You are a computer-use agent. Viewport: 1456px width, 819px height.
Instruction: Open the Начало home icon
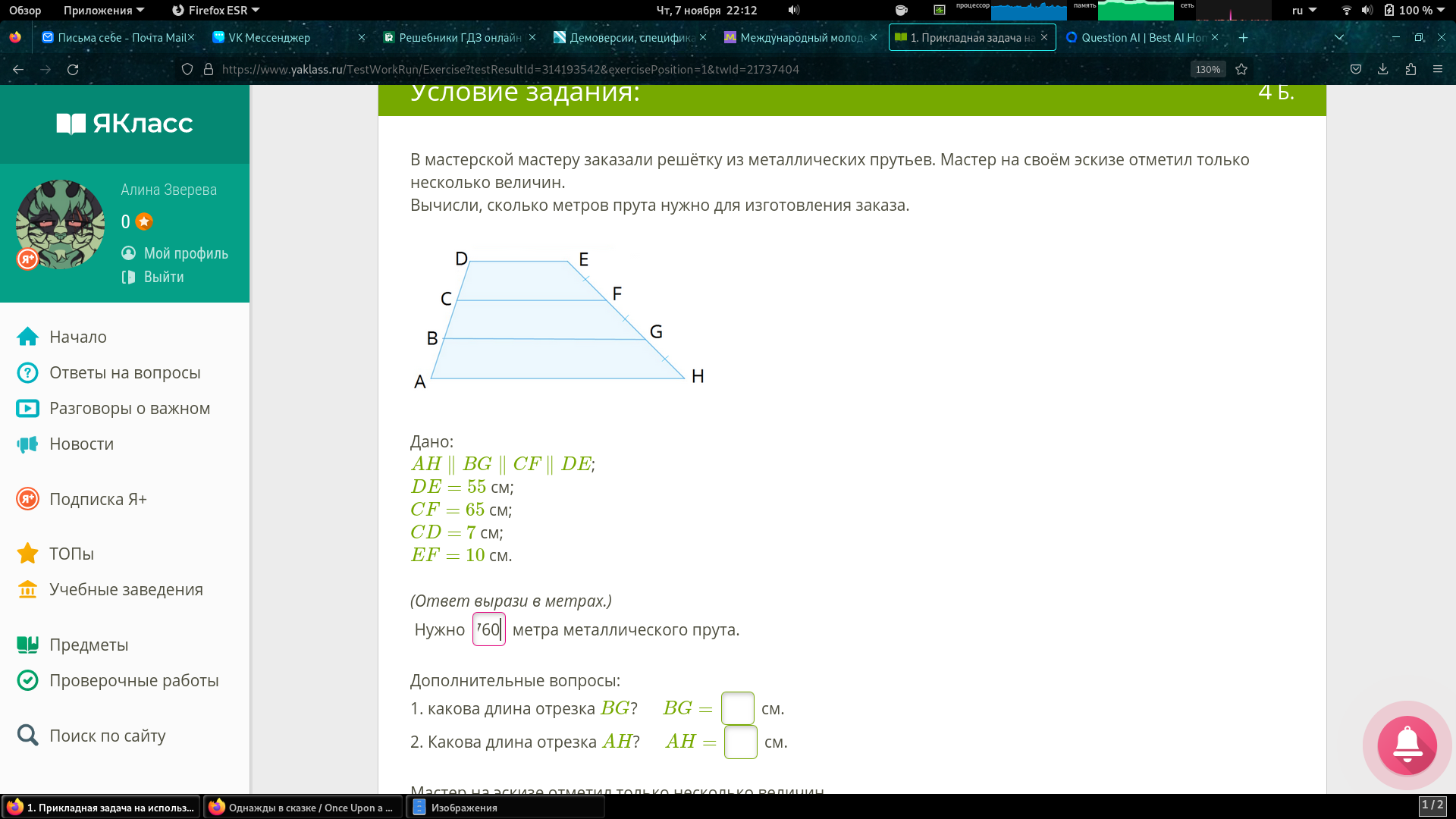click(28, 337)
